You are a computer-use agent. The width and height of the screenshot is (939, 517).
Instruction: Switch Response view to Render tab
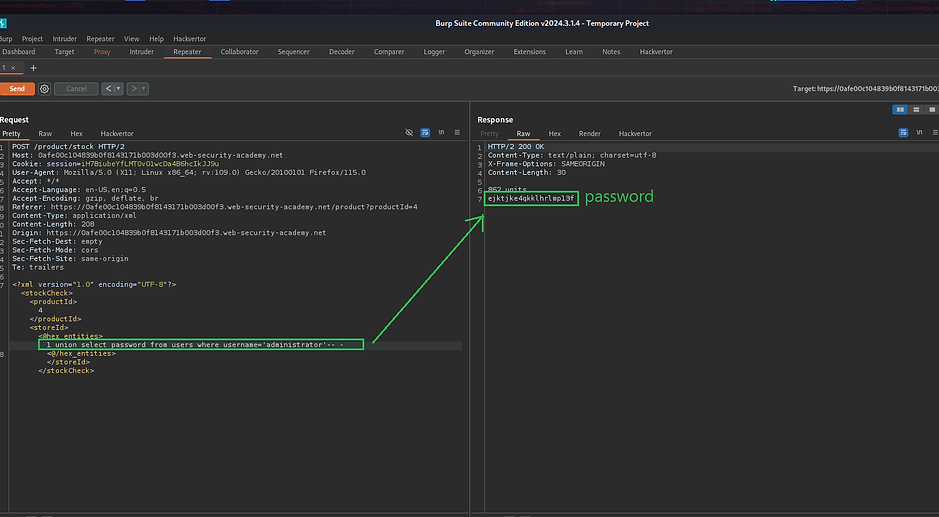589,133
